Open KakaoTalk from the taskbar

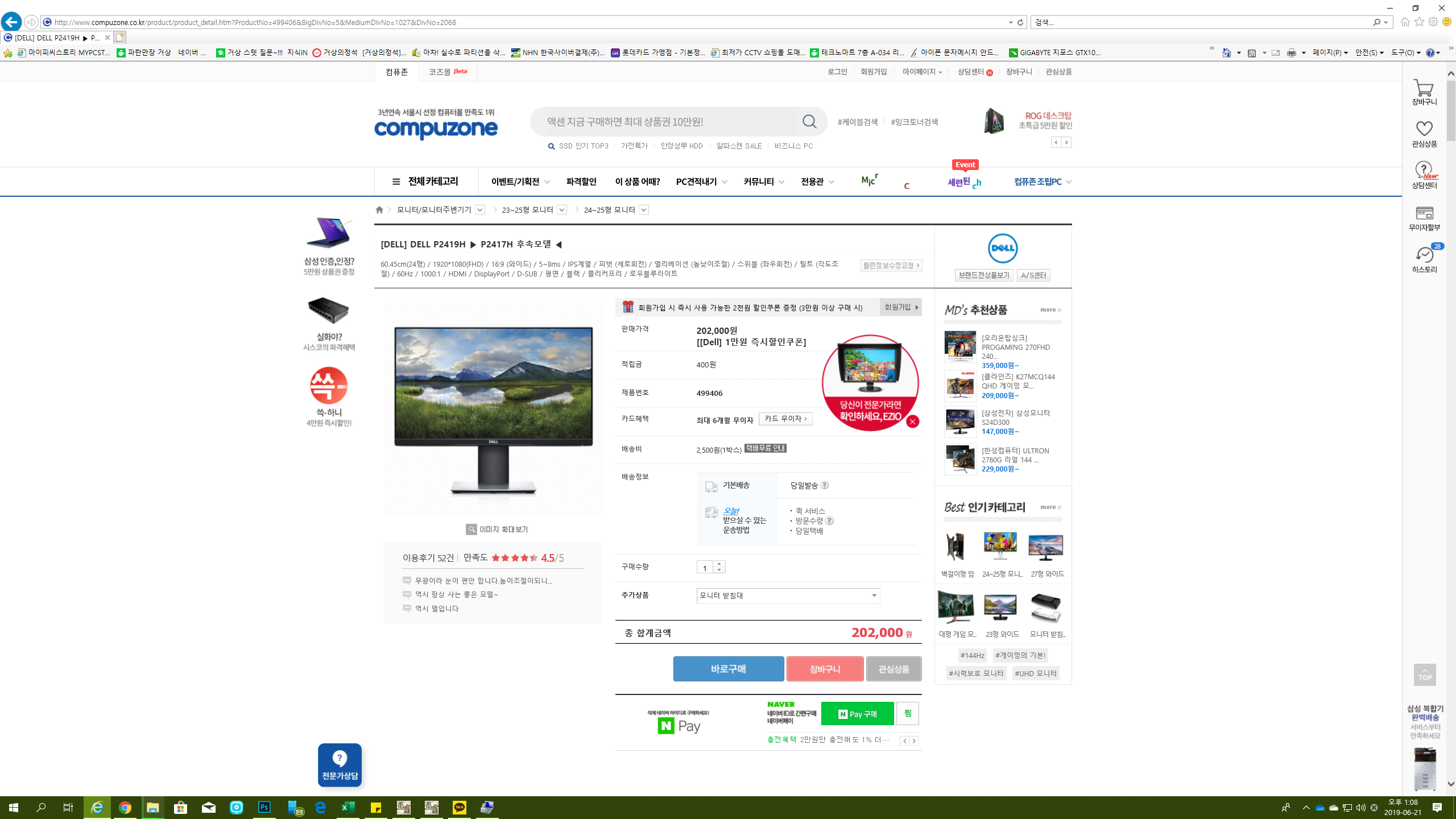pyautogui.click(x=459, y=807)
